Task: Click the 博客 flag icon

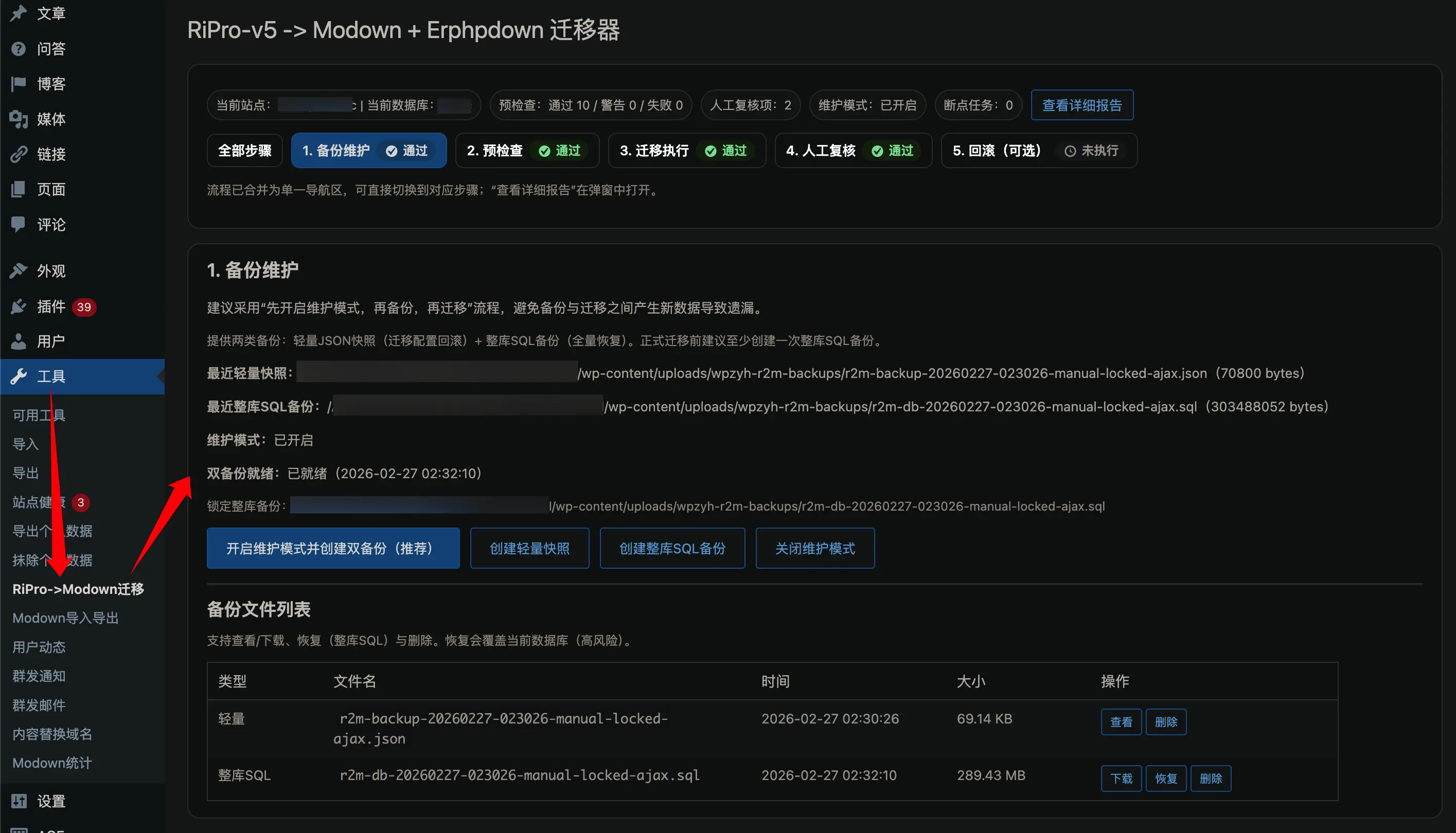Action: click(x=19, y=83)
